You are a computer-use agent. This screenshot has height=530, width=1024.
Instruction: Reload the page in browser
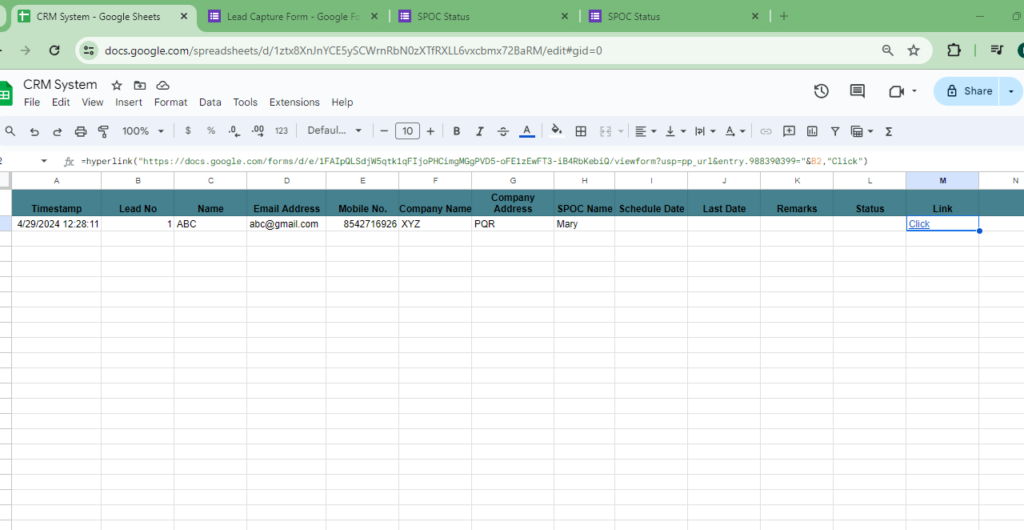(x=55, y=50)
